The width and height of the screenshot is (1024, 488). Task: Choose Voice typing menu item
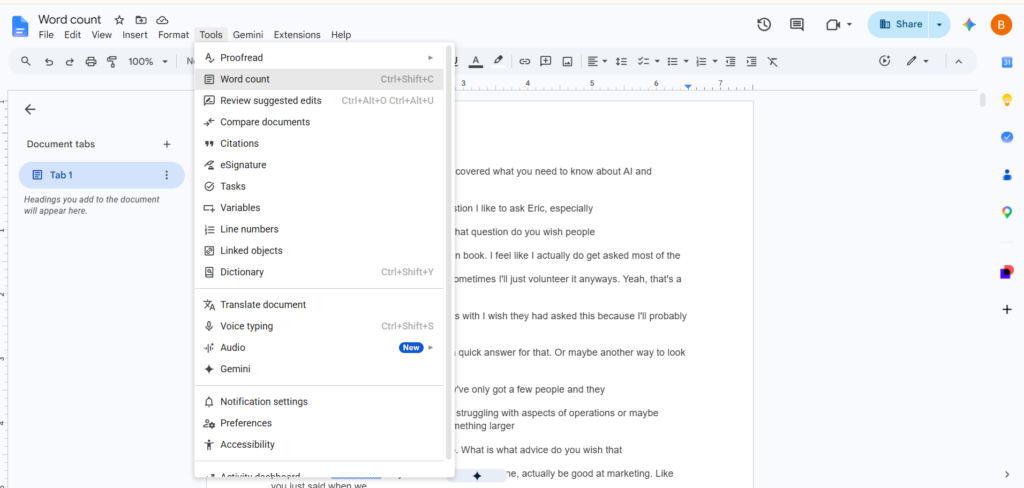pos(319,326)
